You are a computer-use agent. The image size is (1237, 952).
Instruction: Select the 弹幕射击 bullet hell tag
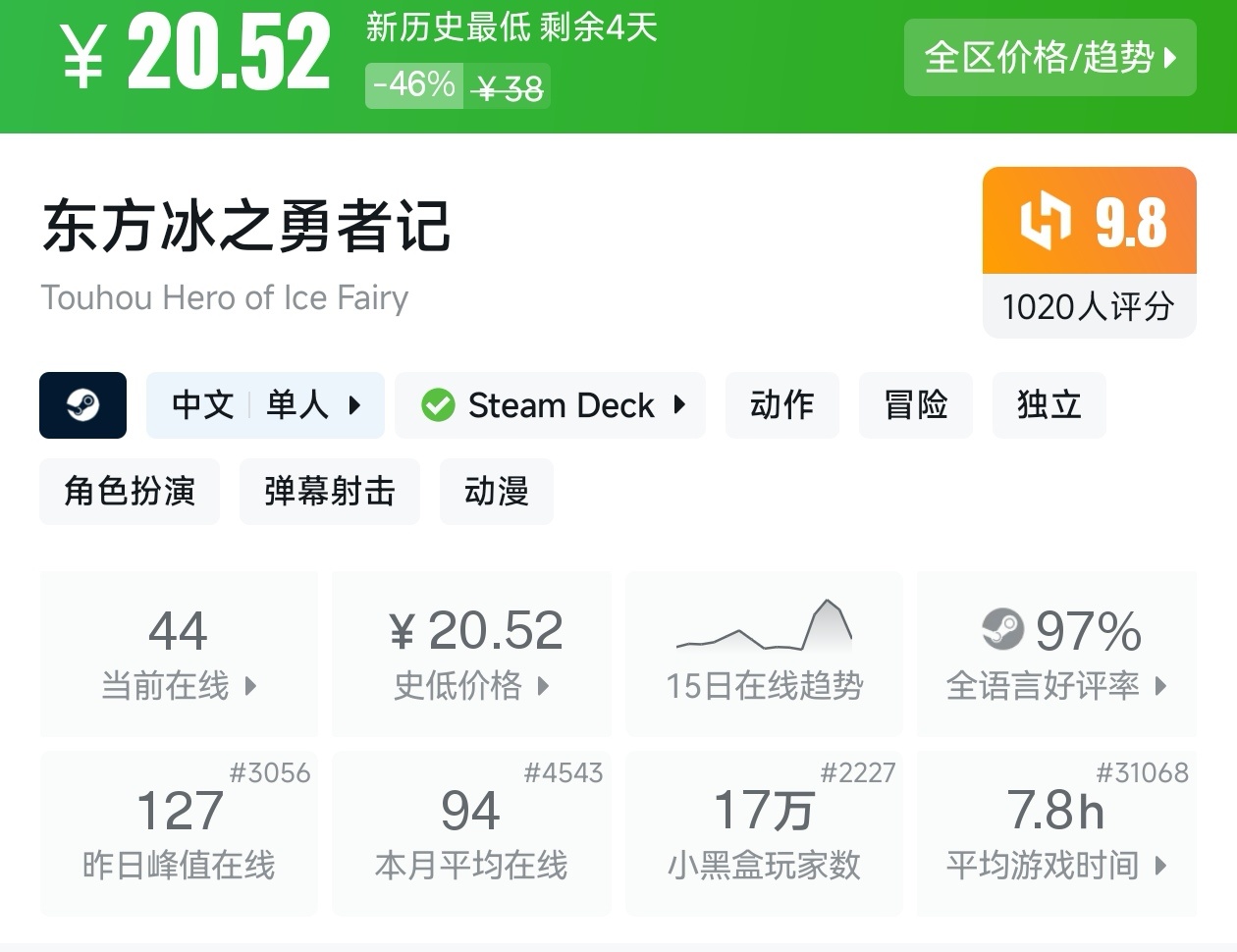(330, 491)
